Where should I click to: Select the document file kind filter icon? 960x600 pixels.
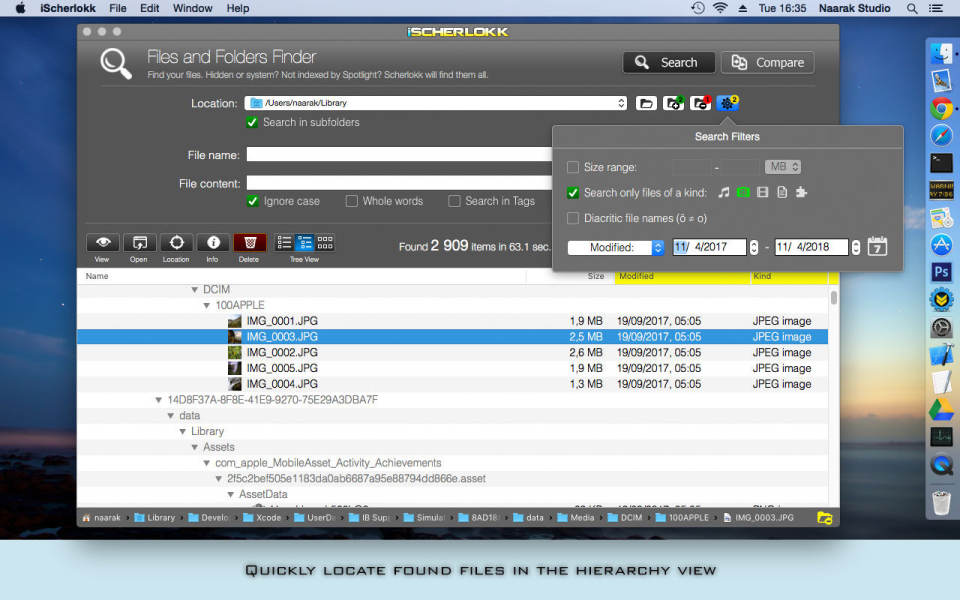(782, 193)
